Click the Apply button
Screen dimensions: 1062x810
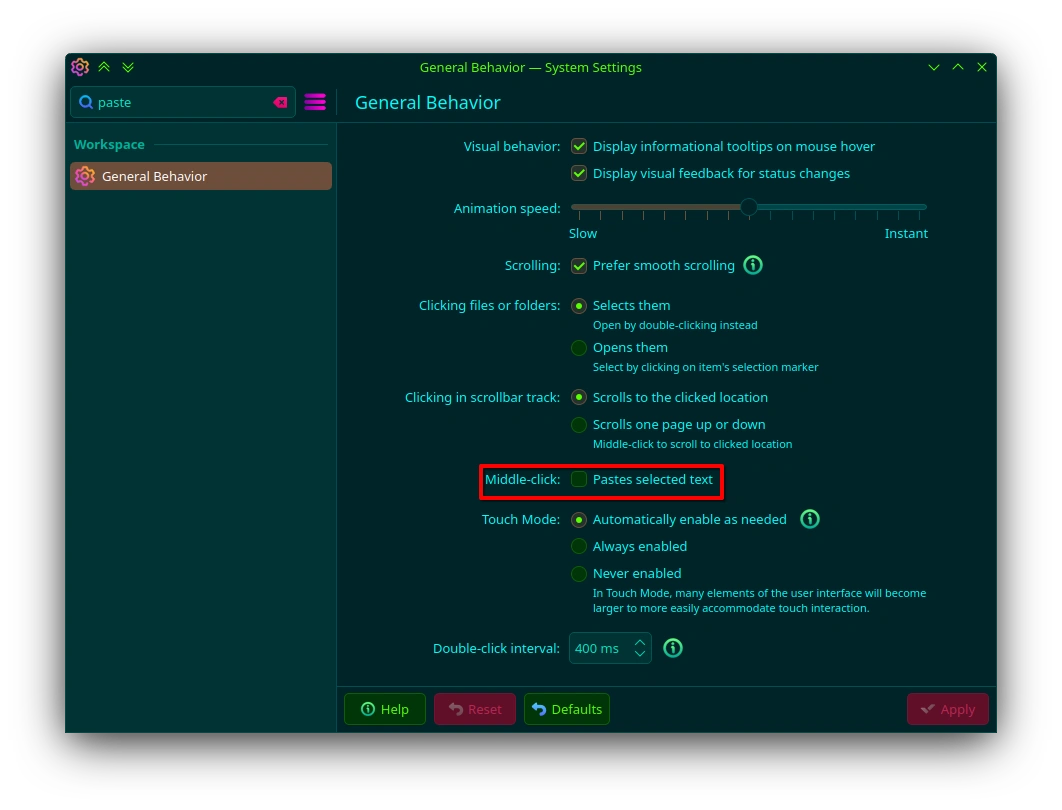948,709
